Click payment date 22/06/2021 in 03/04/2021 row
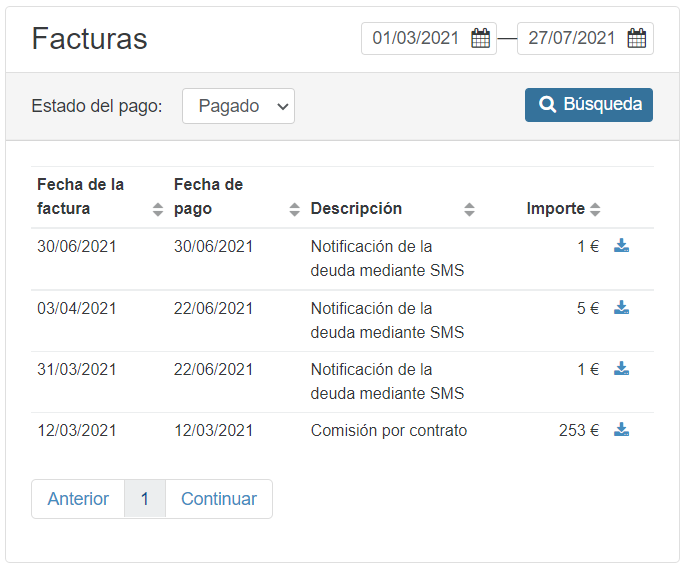The image size is (689, 569). pos(214,308)
